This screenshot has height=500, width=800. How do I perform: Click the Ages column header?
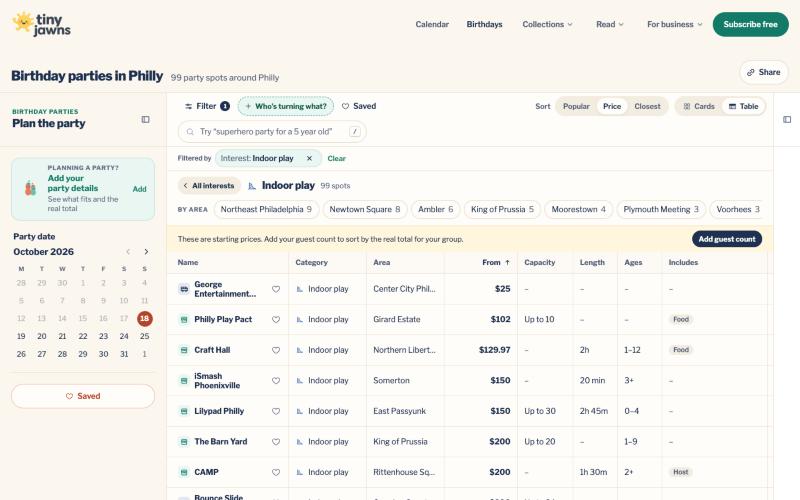(x=633, y=263)
